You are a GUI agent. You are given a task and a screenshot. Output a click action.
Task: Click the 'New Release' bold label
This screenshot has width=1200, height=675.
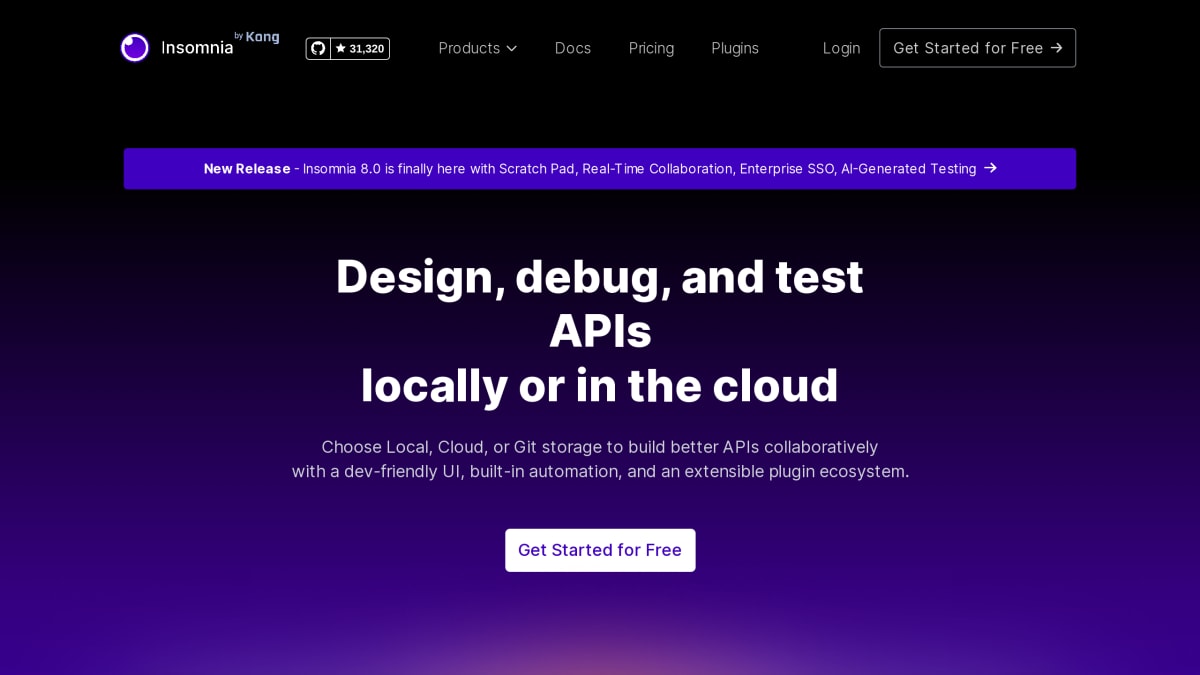[x=247, y=169]
